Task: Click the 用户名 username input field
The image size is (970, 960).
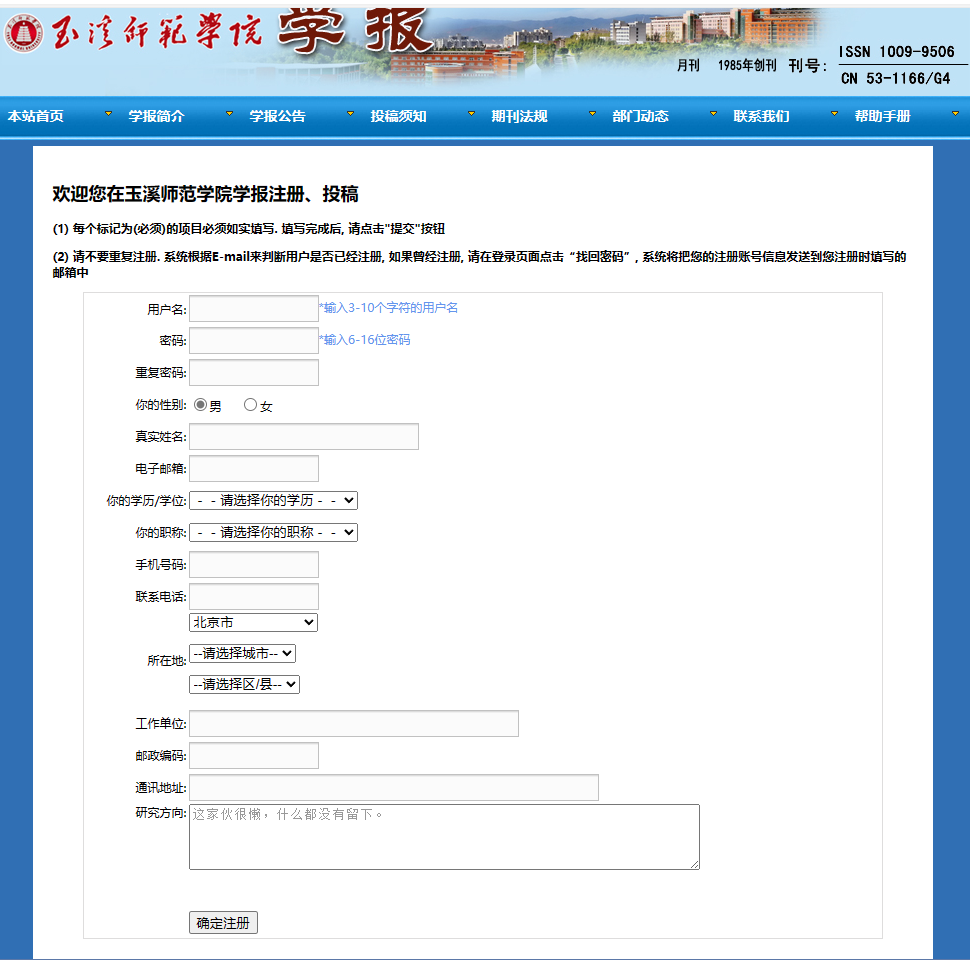Action: [253, 308]
